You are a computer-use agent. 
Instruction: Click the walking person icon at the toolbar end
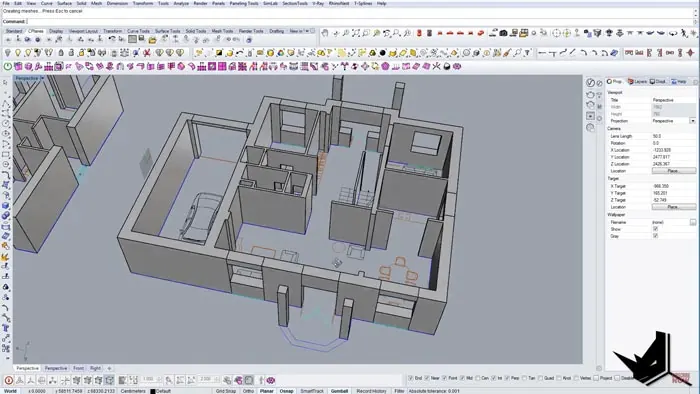(x=684, y=33)
